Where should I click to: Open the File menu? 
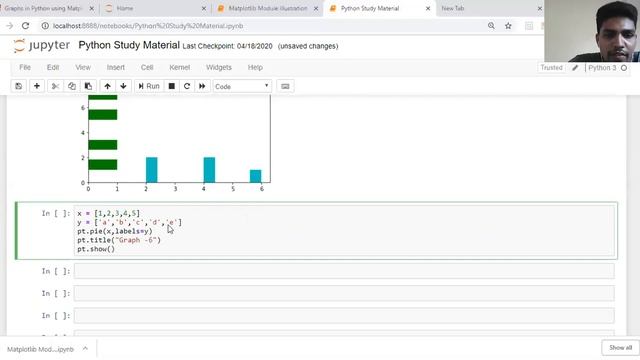click(25, 67)
